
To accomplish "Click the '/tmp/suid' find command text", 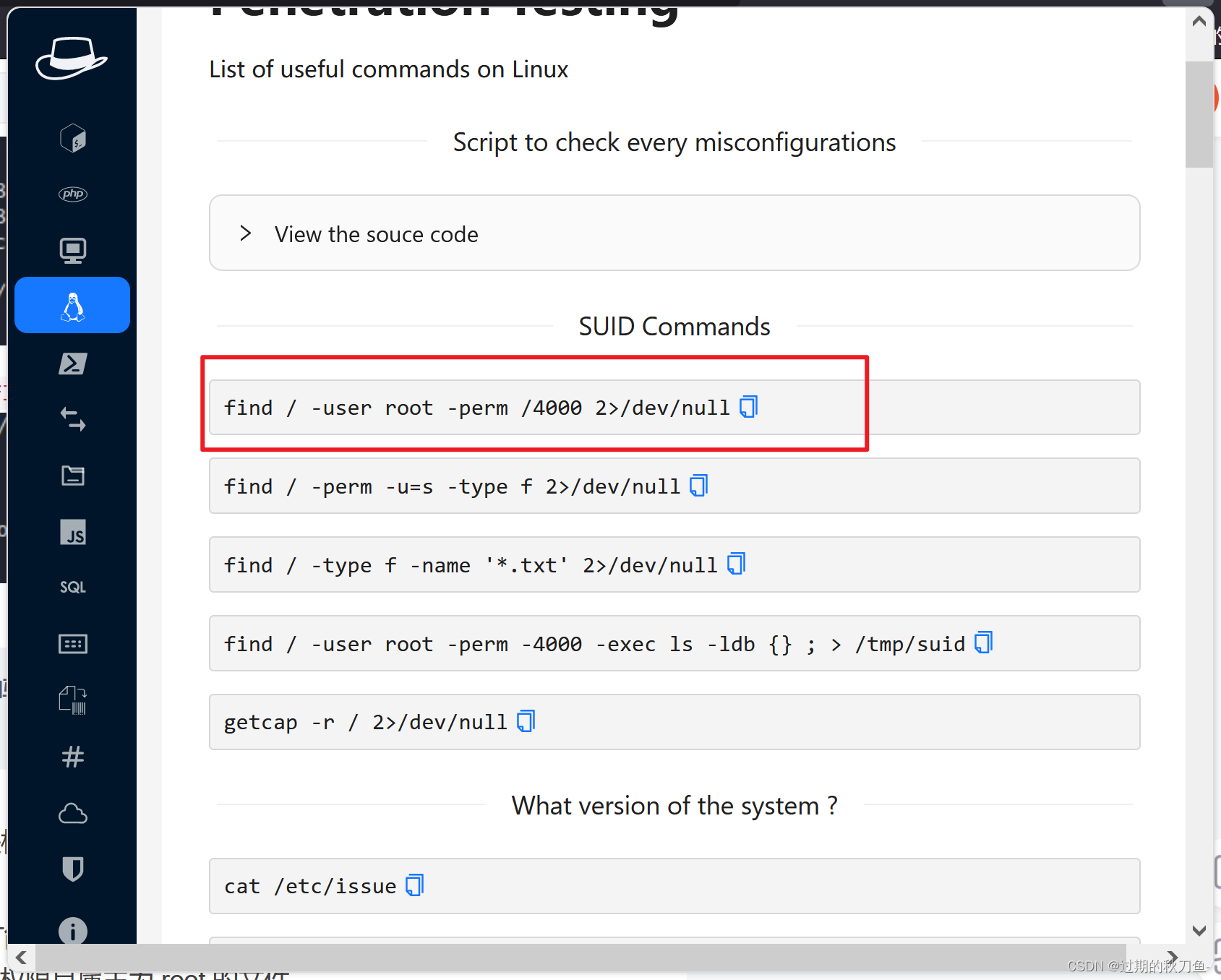I will click(x=595, y=644).
